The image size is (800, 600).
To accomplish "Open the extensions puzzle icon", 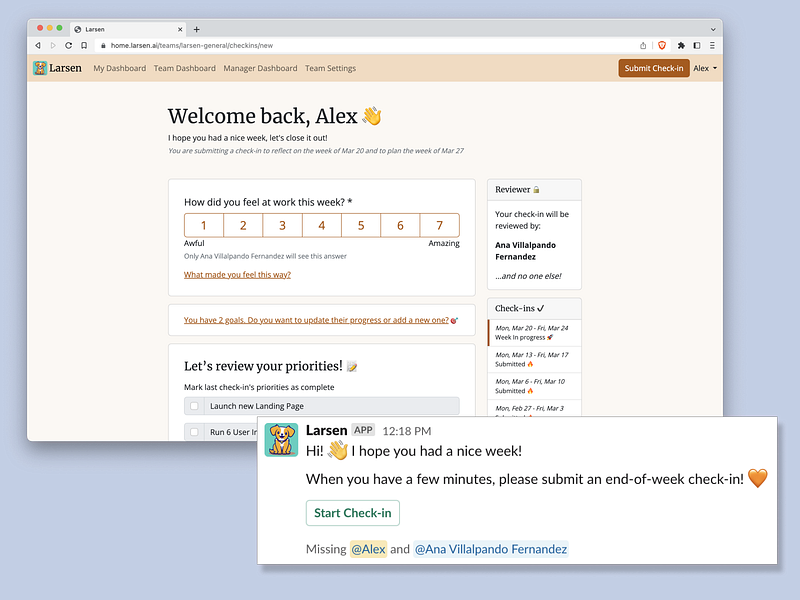I will tap(681, 45).
